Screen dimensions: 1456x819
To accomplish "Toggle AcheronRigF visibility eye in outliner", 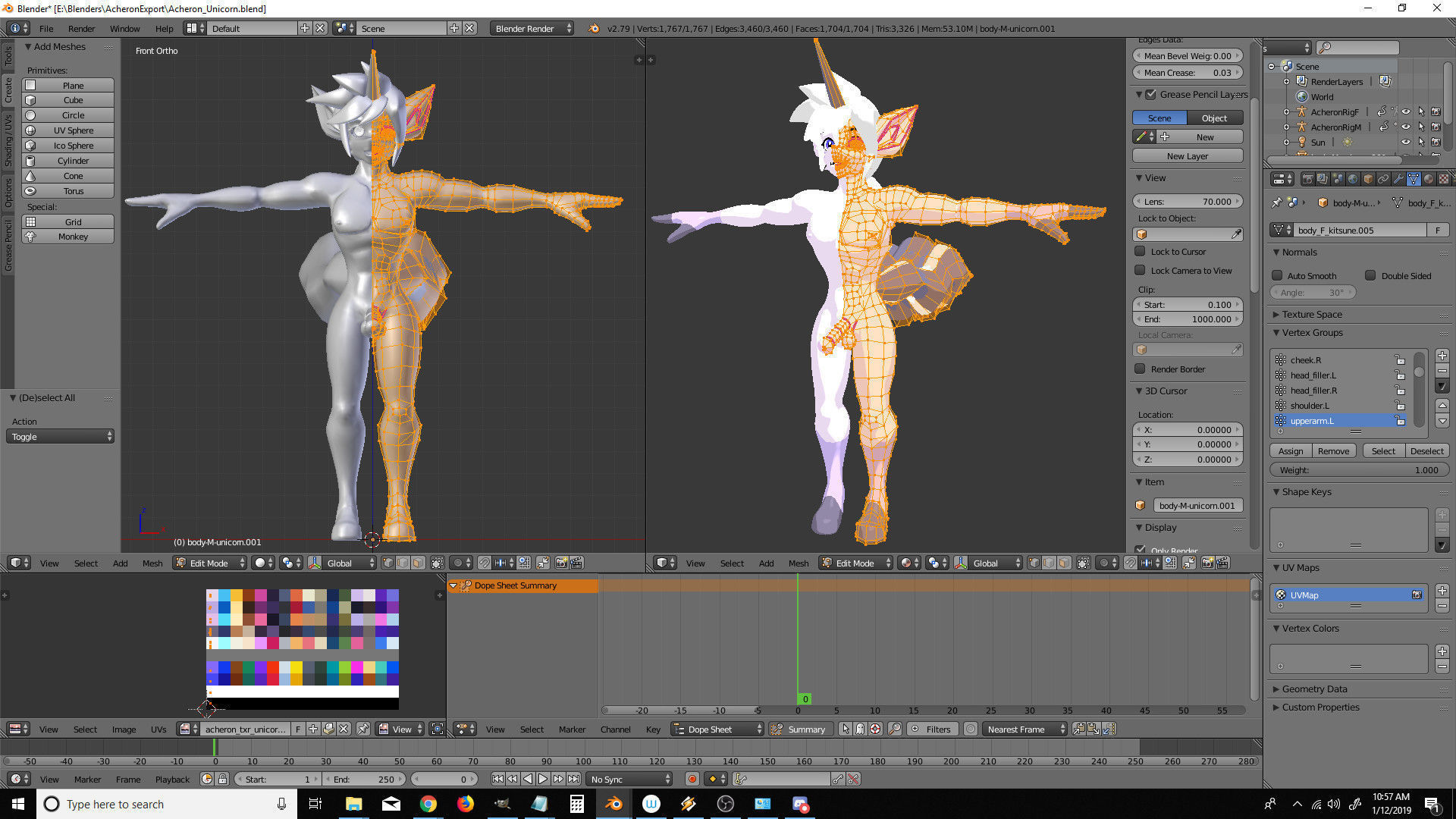I will coord(1405,111).
